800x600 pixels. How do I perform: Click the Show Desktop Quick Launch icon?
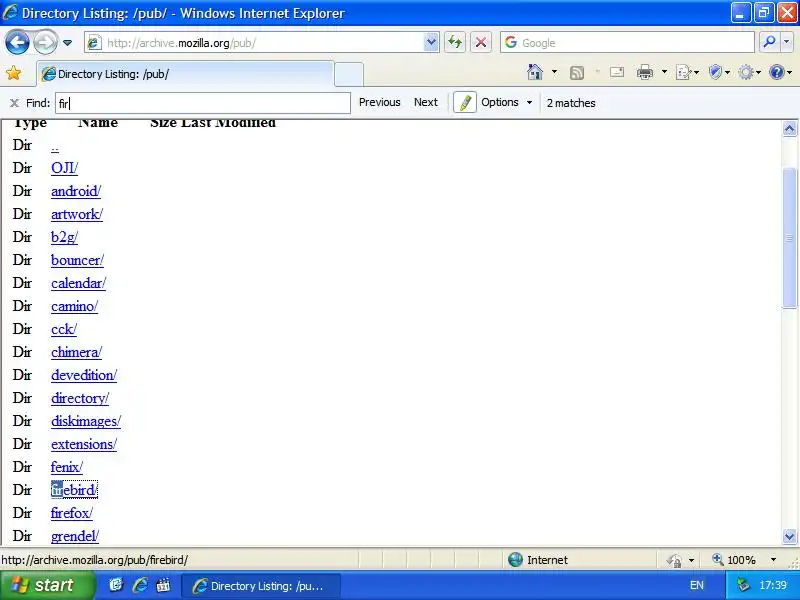click(x=116, y=585)
